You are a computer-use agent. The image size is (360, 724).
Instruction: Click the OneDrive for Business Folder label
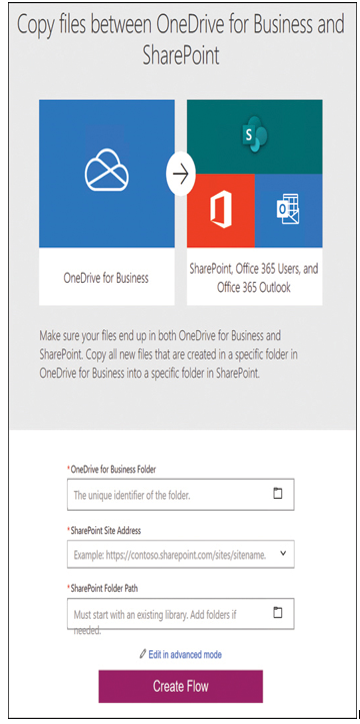[x=113, y=469]
